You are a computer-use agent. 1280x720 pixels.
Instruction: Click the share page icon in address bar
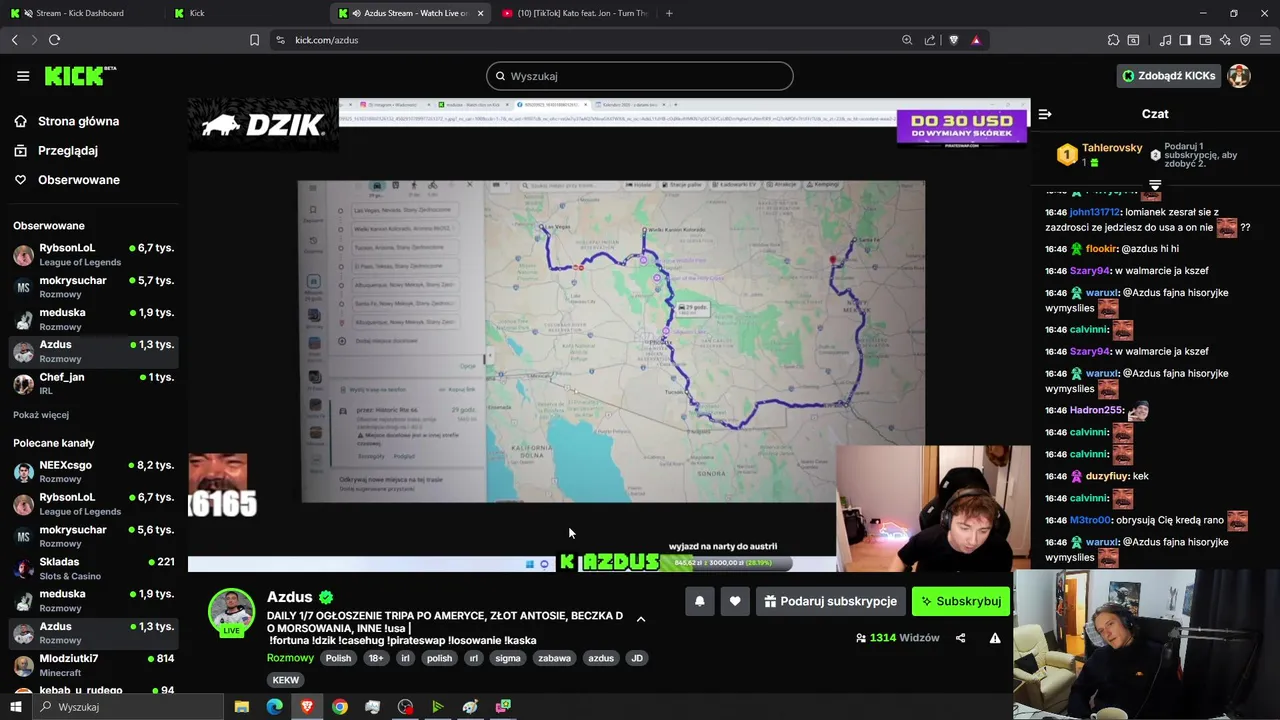(930, 40)
